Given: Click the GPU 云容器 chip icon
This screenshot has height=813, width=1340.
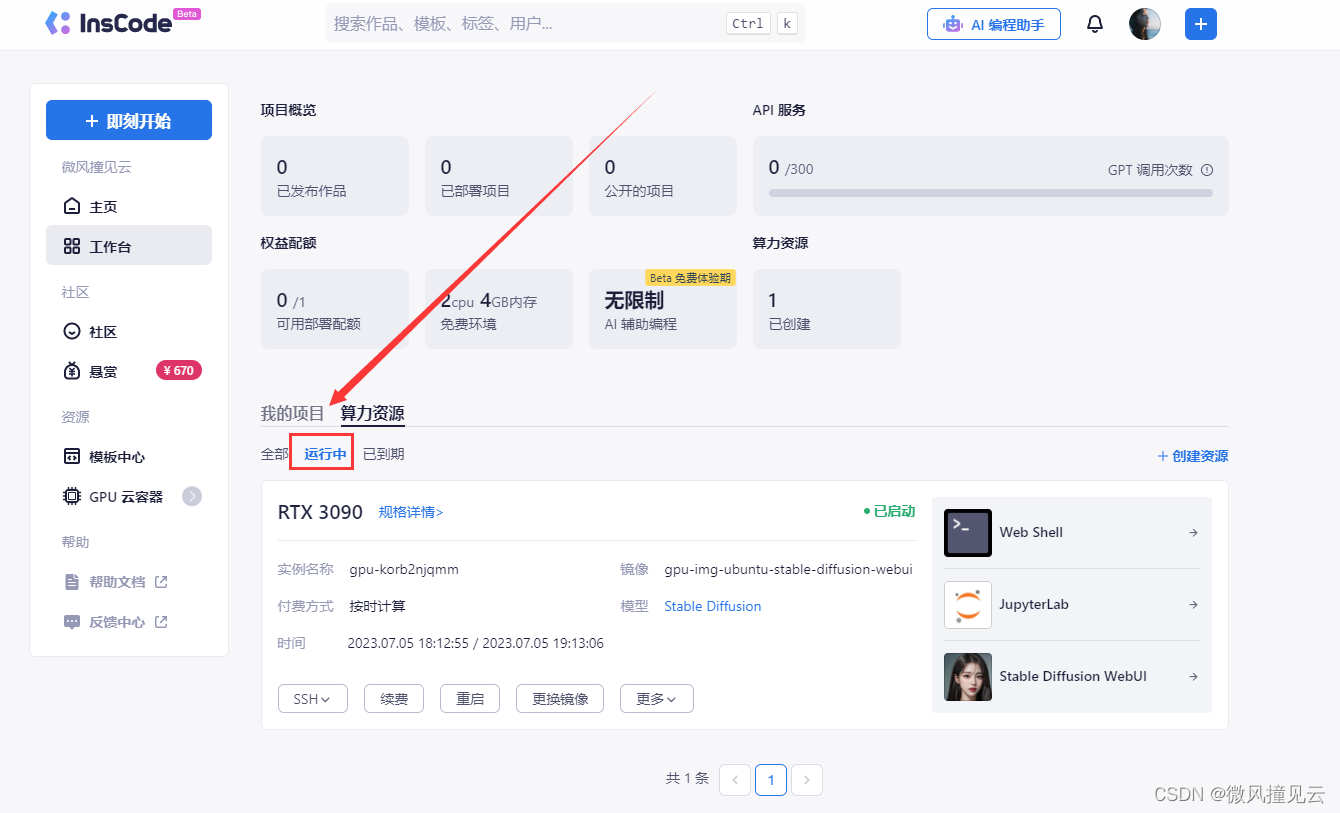Looking at the screenshot, I should [x=71, y=496].
